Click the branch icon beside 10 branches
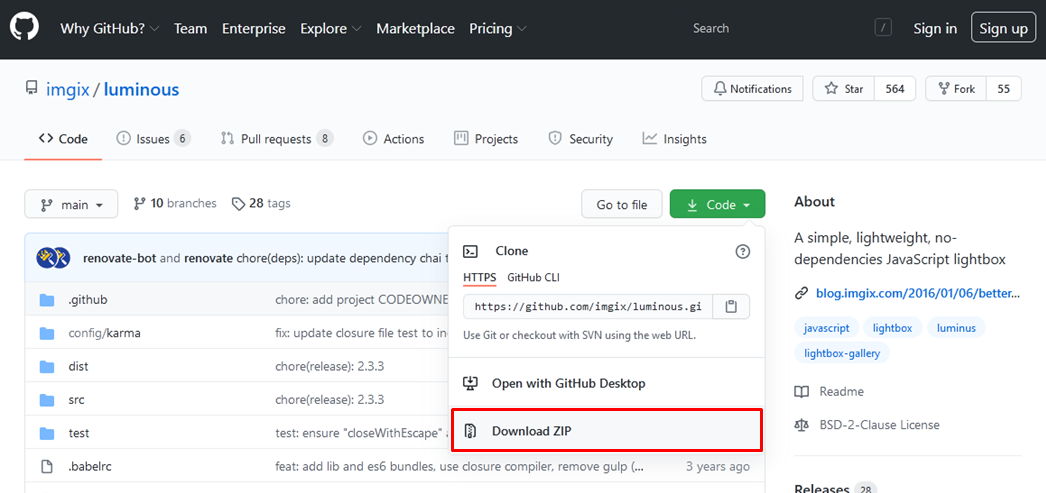Viewport: 1046px width, 493px height. click(x=139, y=203)
